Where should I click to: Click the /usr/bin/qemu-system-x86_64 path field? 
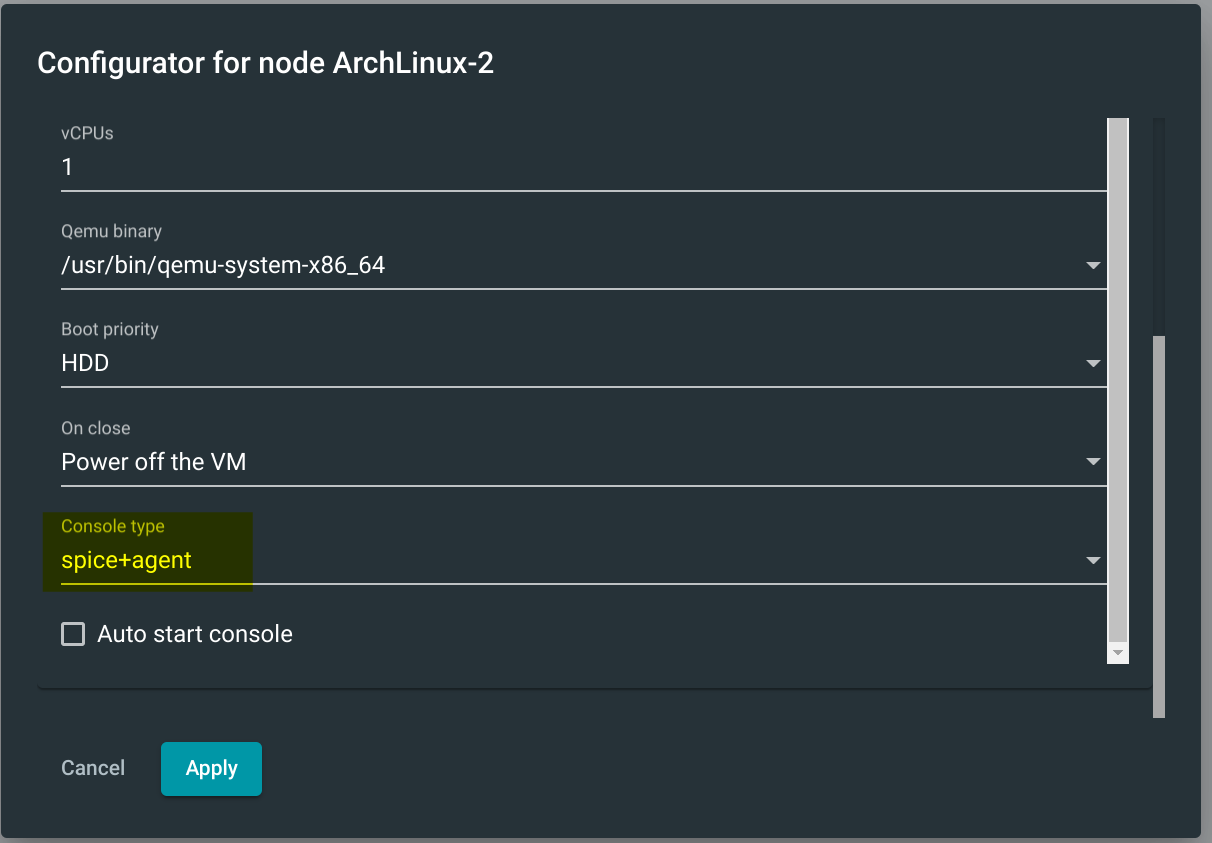[400, 265]
